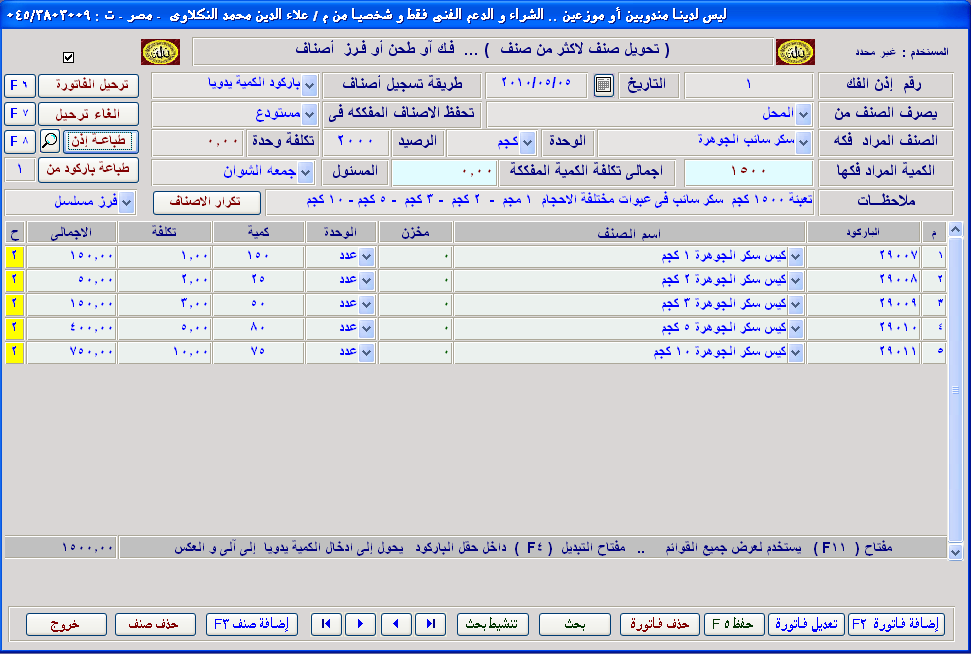Click the الكمية المراد فكها quantity field

747,172
